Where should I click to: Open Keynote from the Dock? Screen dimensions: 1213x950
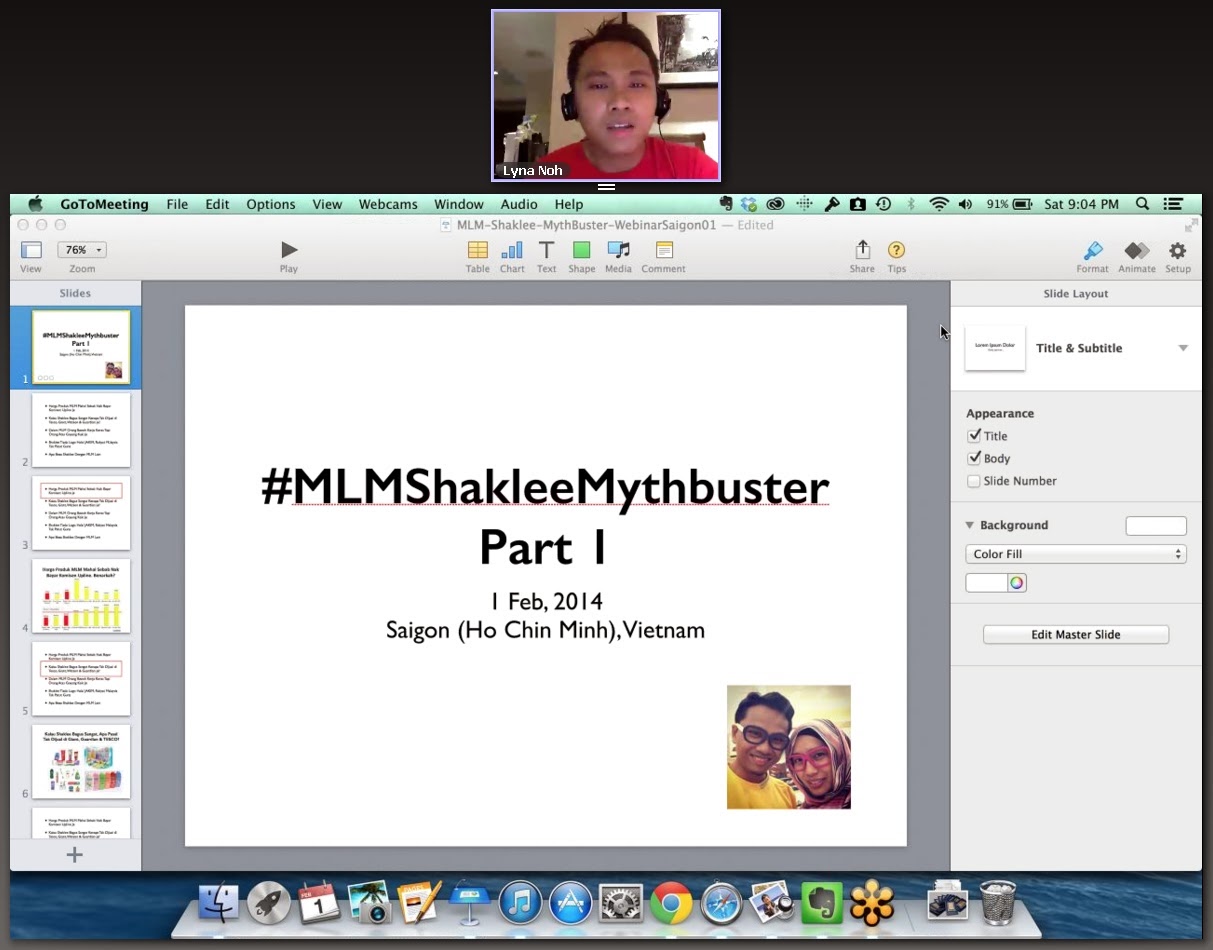point(469,903)
